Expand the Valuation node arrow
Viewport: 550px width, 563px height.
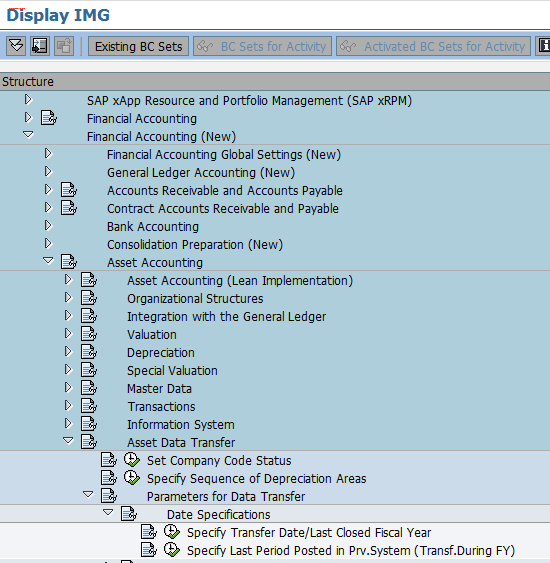coord(68,334)
